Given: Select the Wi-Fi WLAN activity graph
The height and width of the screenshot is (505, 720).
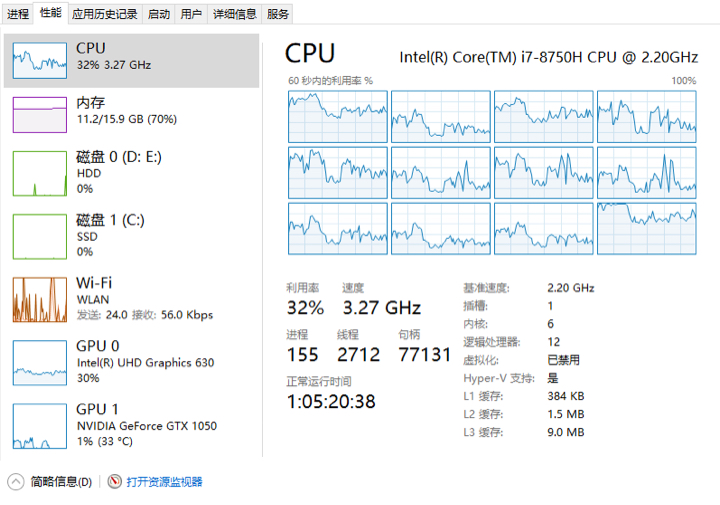Looking at the screenshot, I should 40,299.
